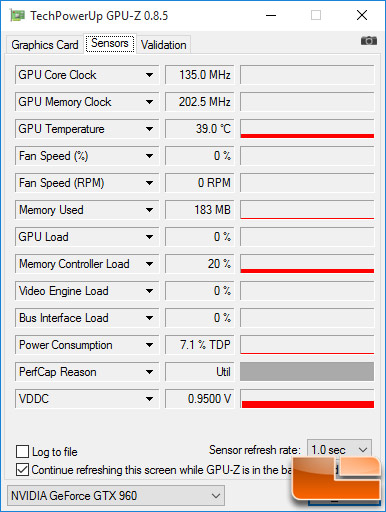Expand Fan Speed (RPM) sensor options
Screen dimensions: 386x512
click(x=149, y=183)
